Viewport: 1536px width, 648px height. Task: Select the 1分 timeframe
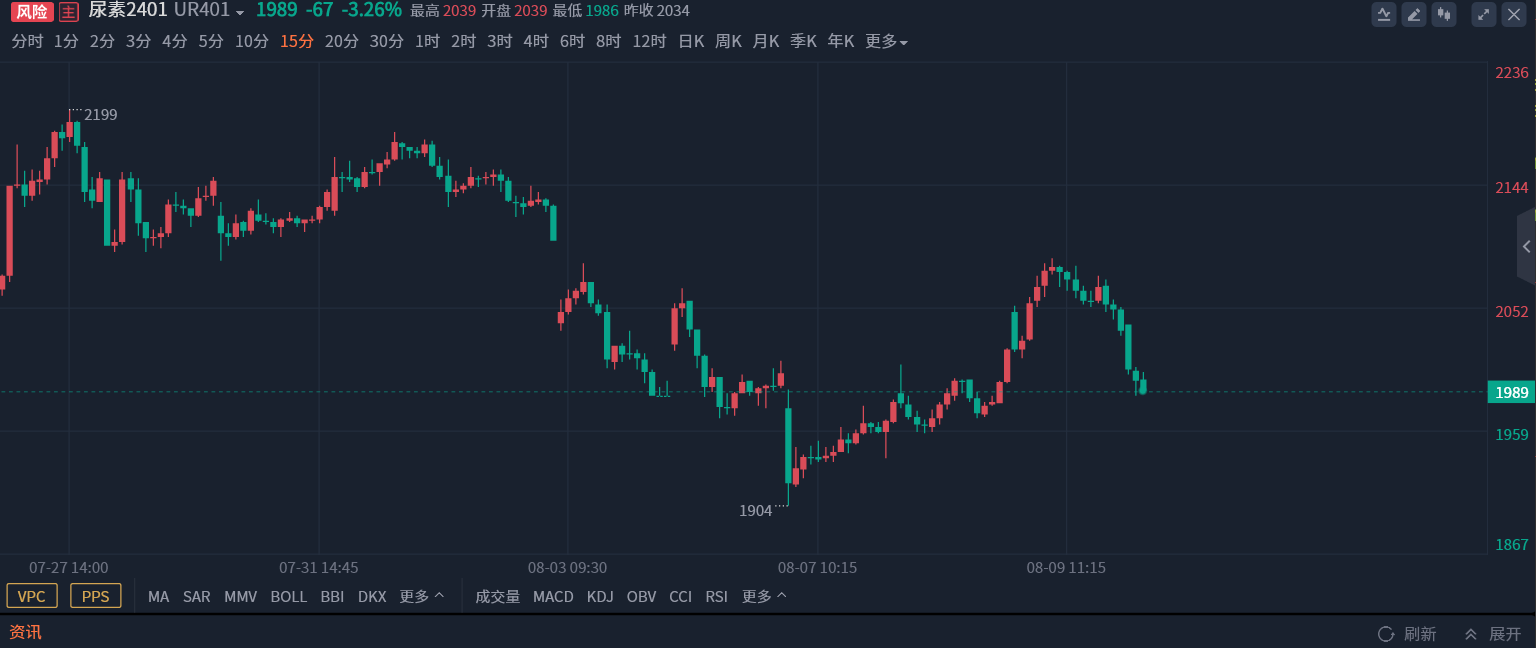[x=66, y=42]
